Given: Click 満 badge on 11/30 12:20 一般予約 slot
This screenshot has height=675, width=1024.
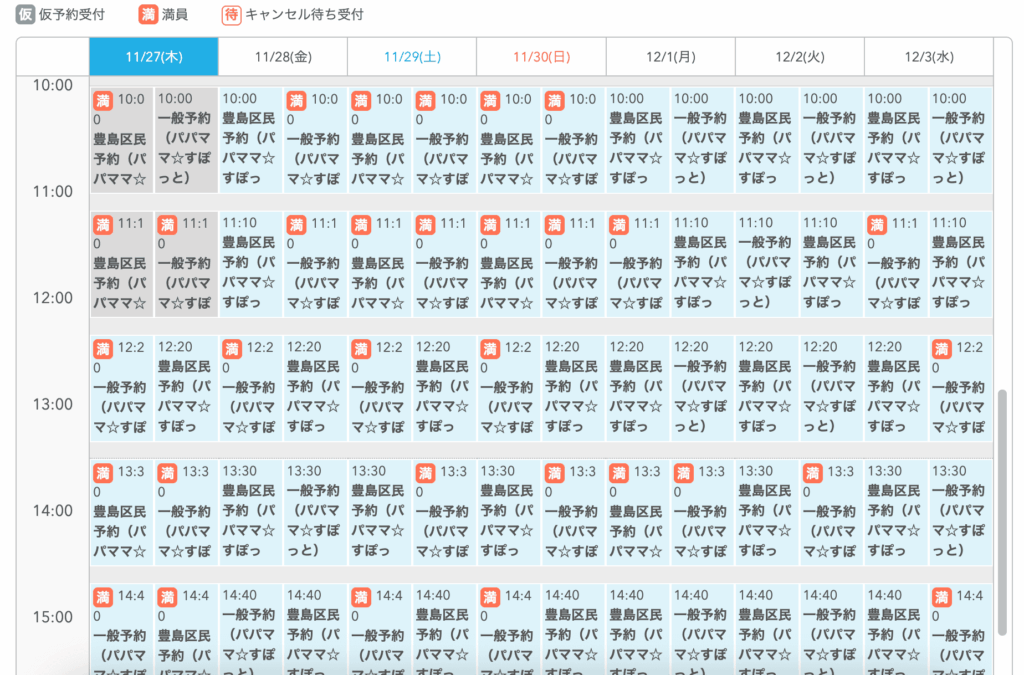Looking at the screenshot, I should point(490,348).
